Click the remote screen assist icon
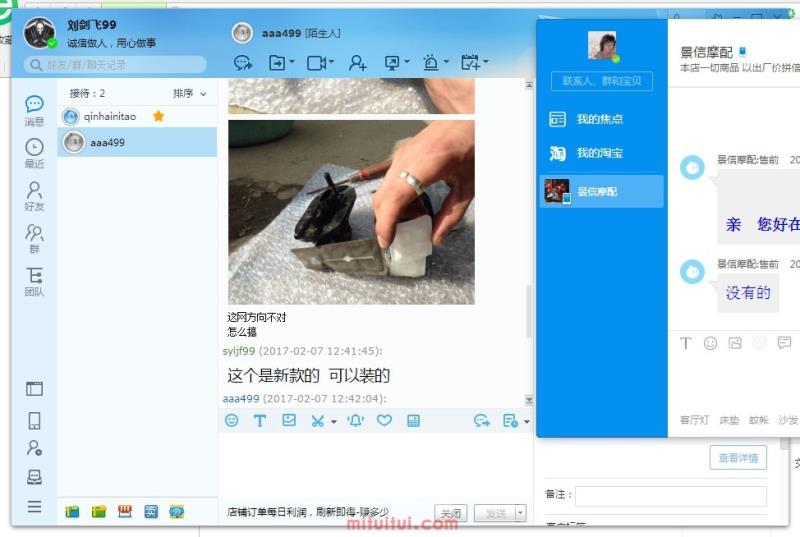This screenshot has height=537, width=800. (392, 63)
